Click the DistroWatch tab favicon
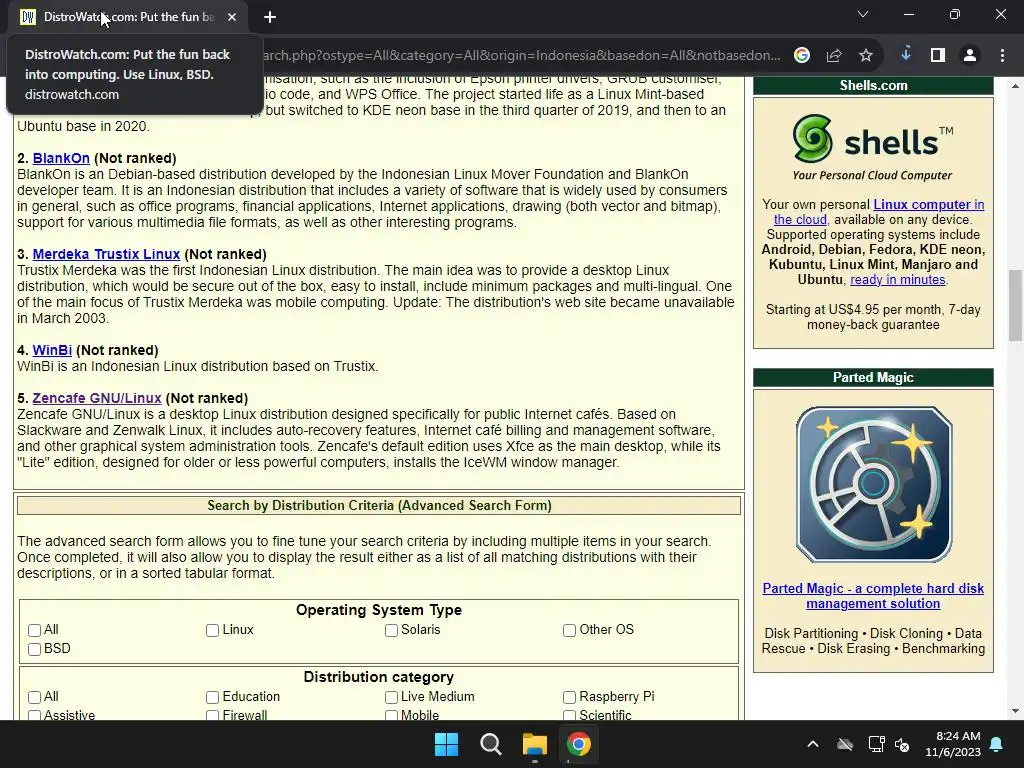 pos(27,17)
